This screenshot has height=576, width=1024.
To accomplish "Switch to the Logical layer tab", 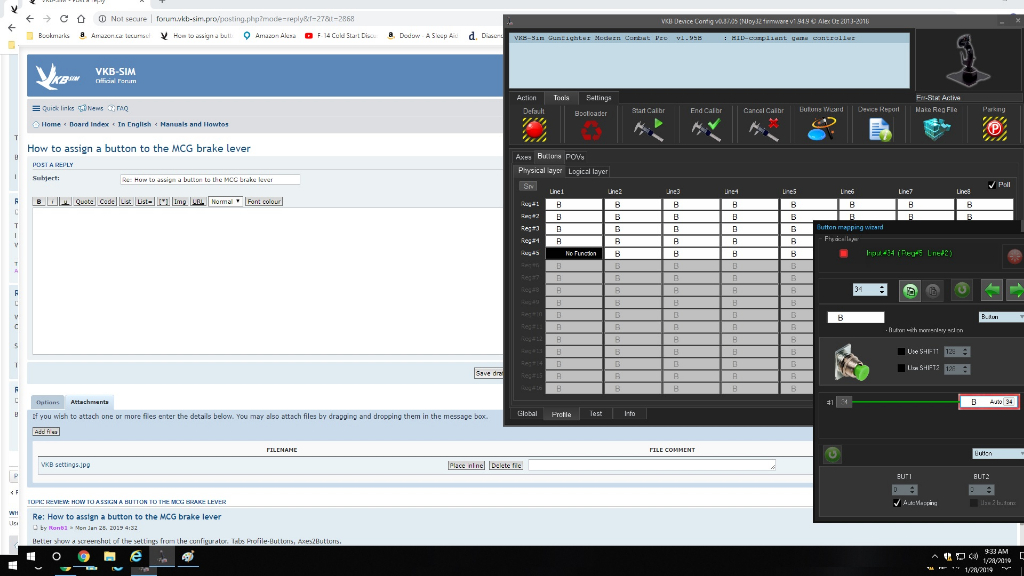I will click(x=587, y=171).
